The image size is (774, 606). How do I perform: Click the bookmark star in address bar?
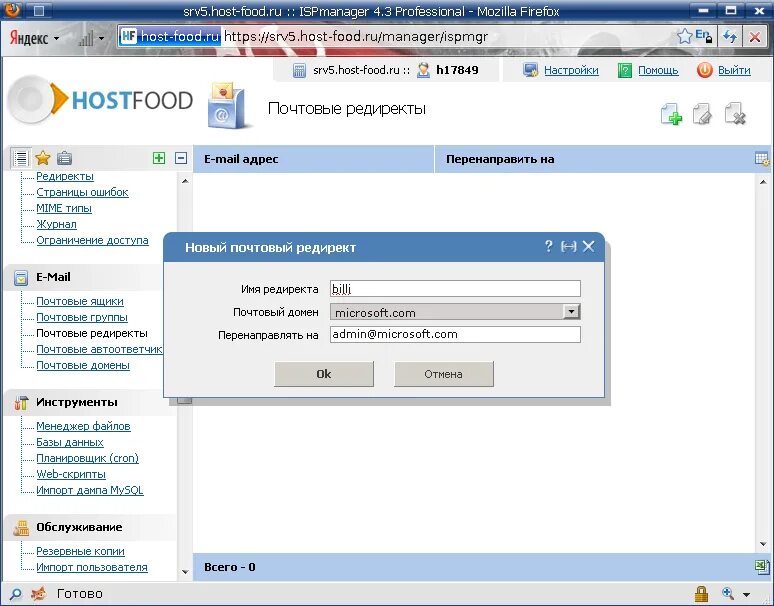click(x=685, y=36)
